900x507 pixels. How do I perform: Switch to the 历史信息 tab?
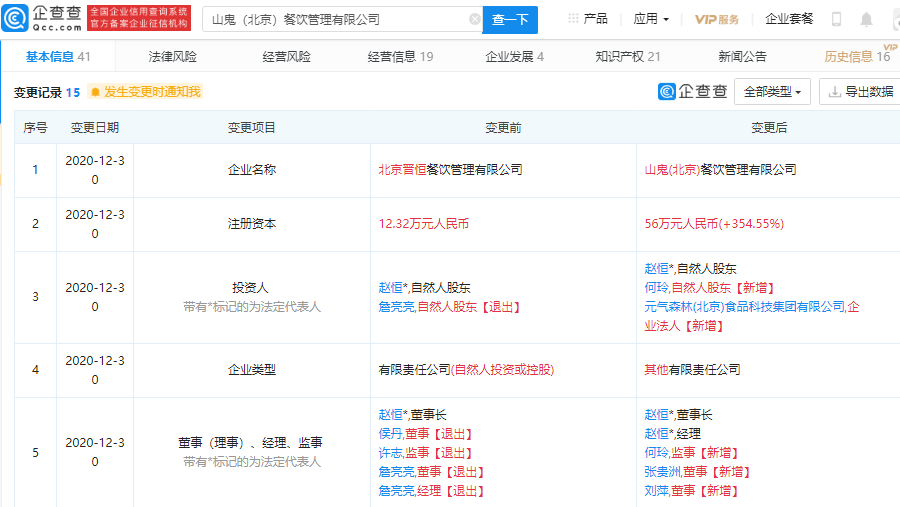(x=857, y=56)
